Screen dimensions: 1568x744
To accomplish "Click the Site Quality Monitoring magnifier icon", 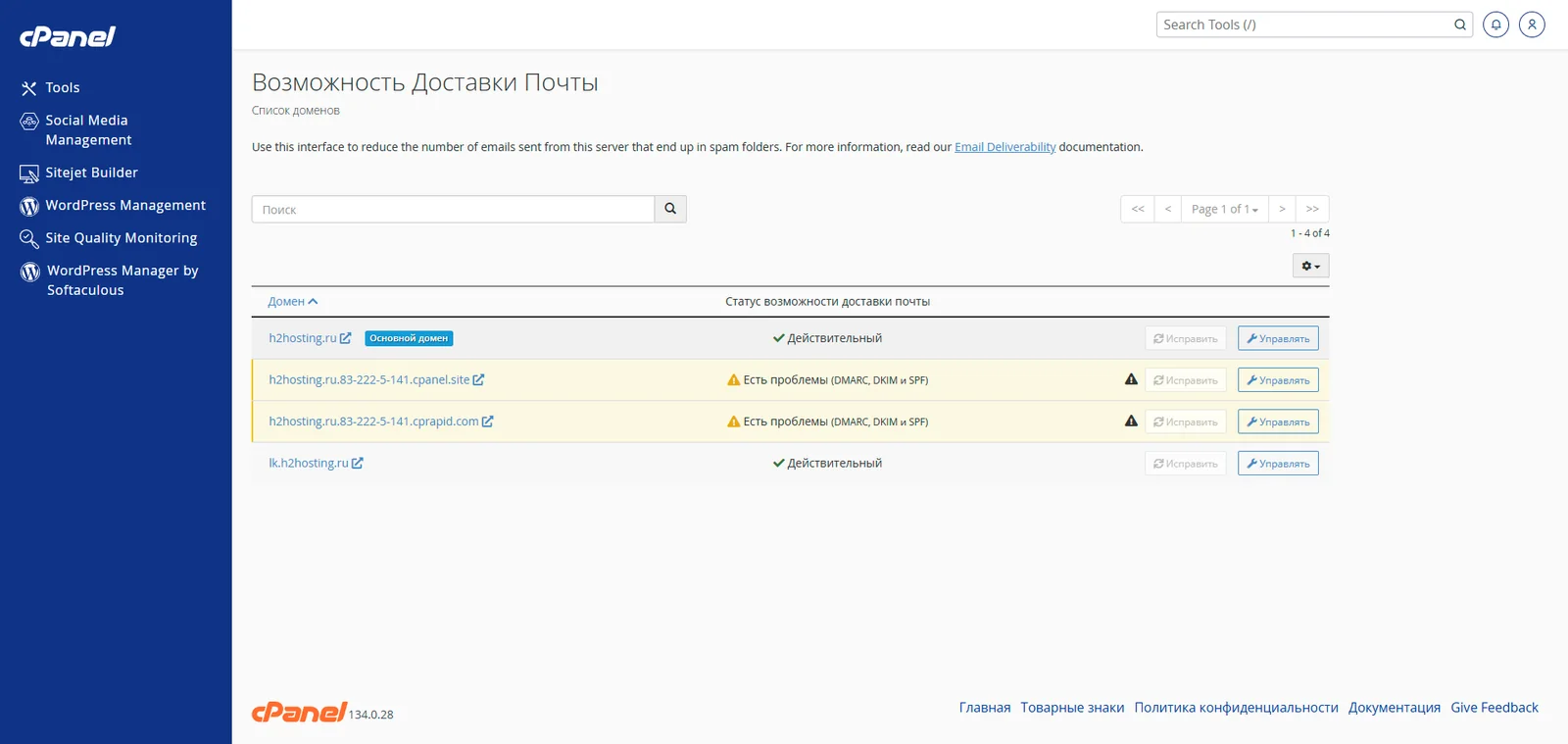I will tap(29, 239).
